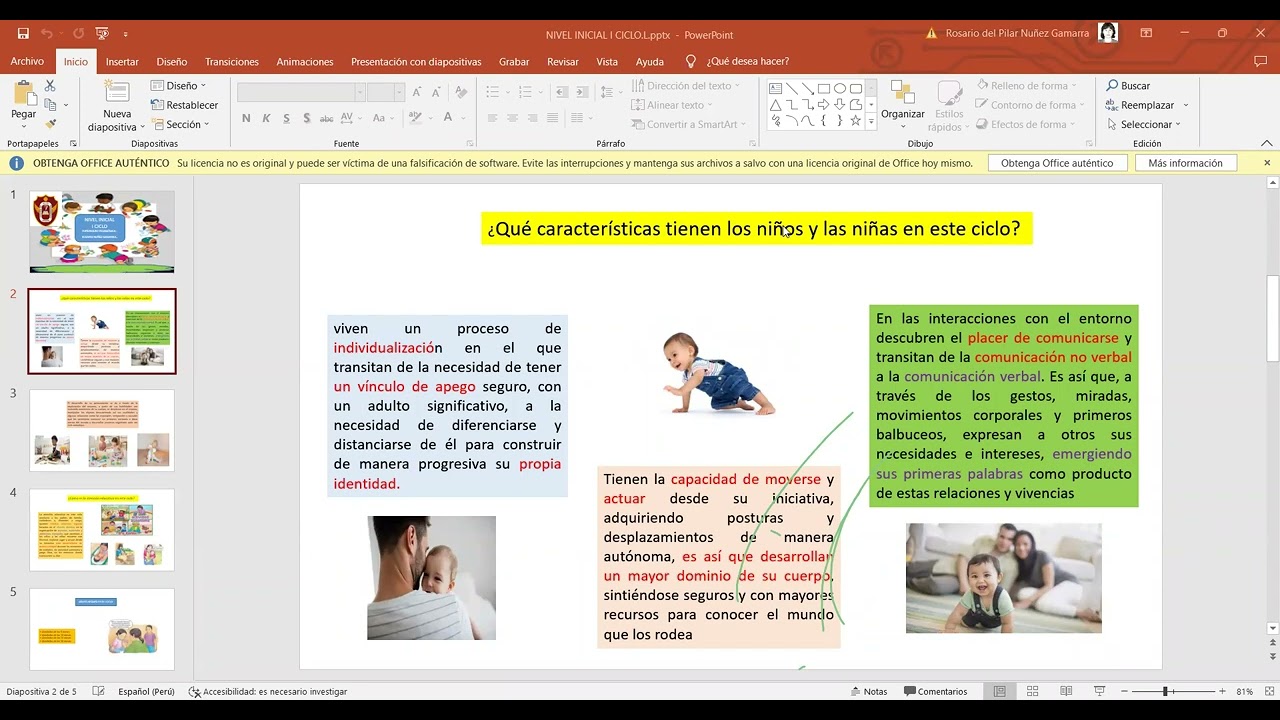1280x720 pixels.
Task: Click the Pegar paste icon
Action: coord(23,94)
